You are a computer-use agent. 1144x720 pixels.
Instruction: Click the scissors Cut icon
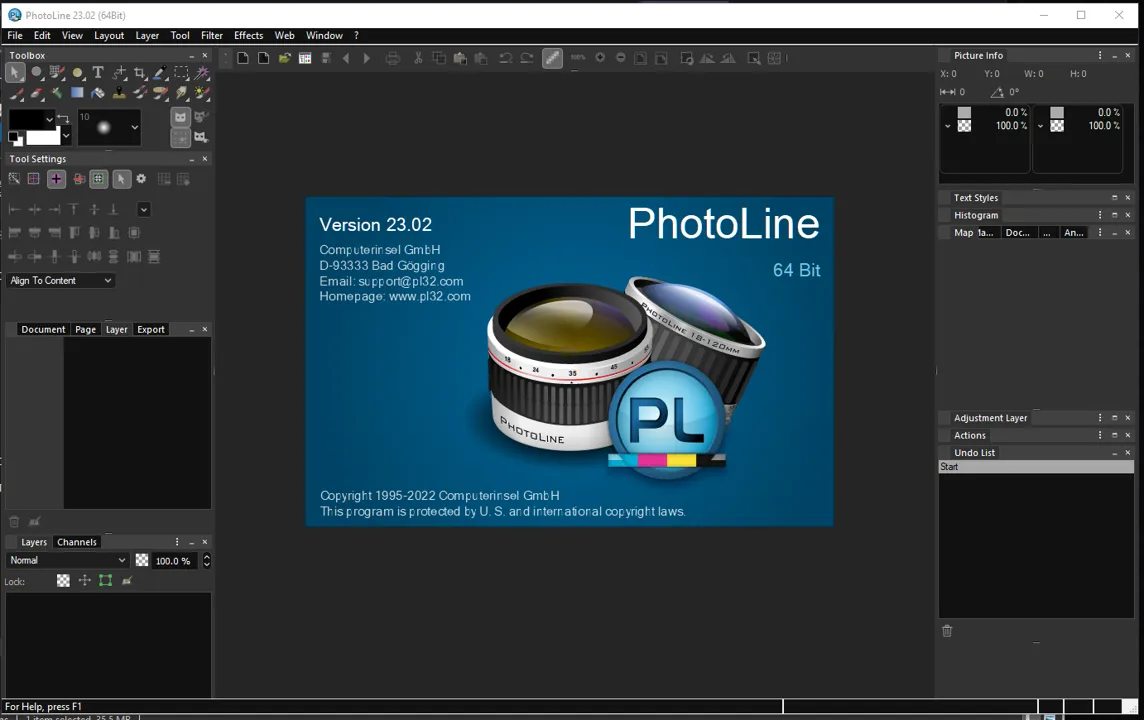418,58
